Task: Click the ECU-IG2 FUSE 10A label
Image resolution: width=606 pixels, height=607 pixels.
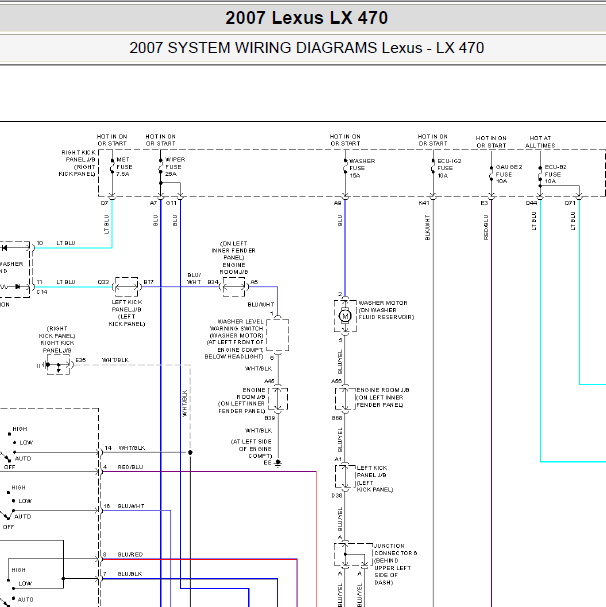Action: 449,168
